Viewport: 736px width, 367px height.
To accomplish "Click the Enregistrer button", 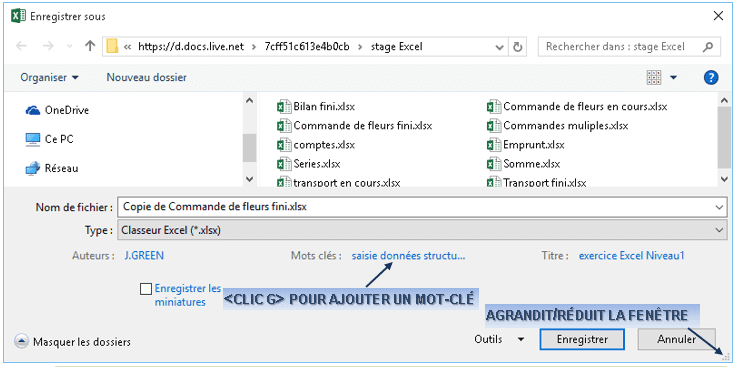I will (x=582, y=339).
